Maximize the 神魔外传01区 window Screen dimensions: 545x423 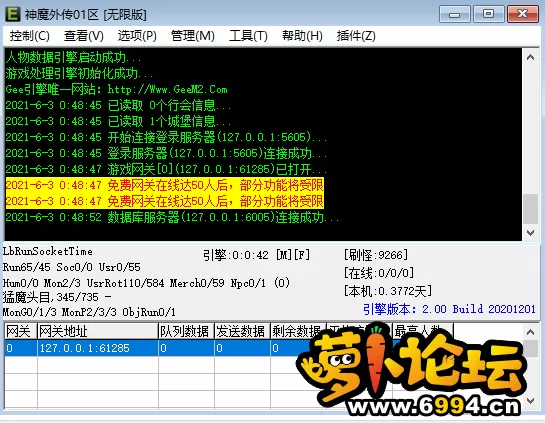pyautogui.click(x=488, y=14)
